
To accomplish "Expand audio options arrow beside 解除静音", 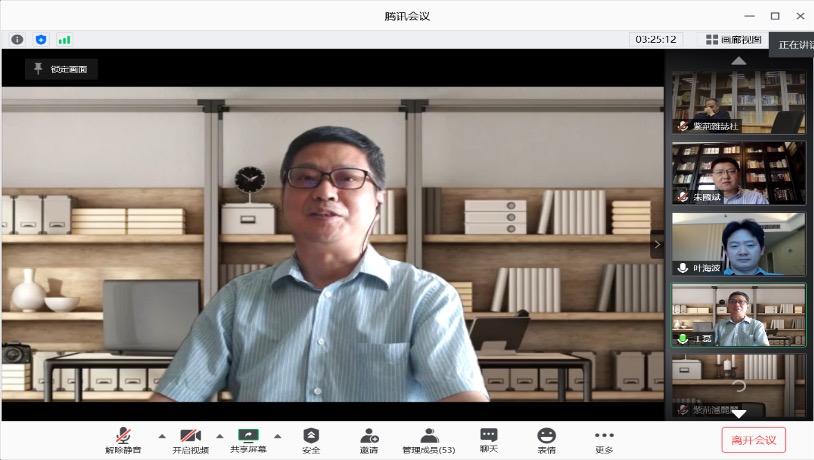I will pos(161,436).
